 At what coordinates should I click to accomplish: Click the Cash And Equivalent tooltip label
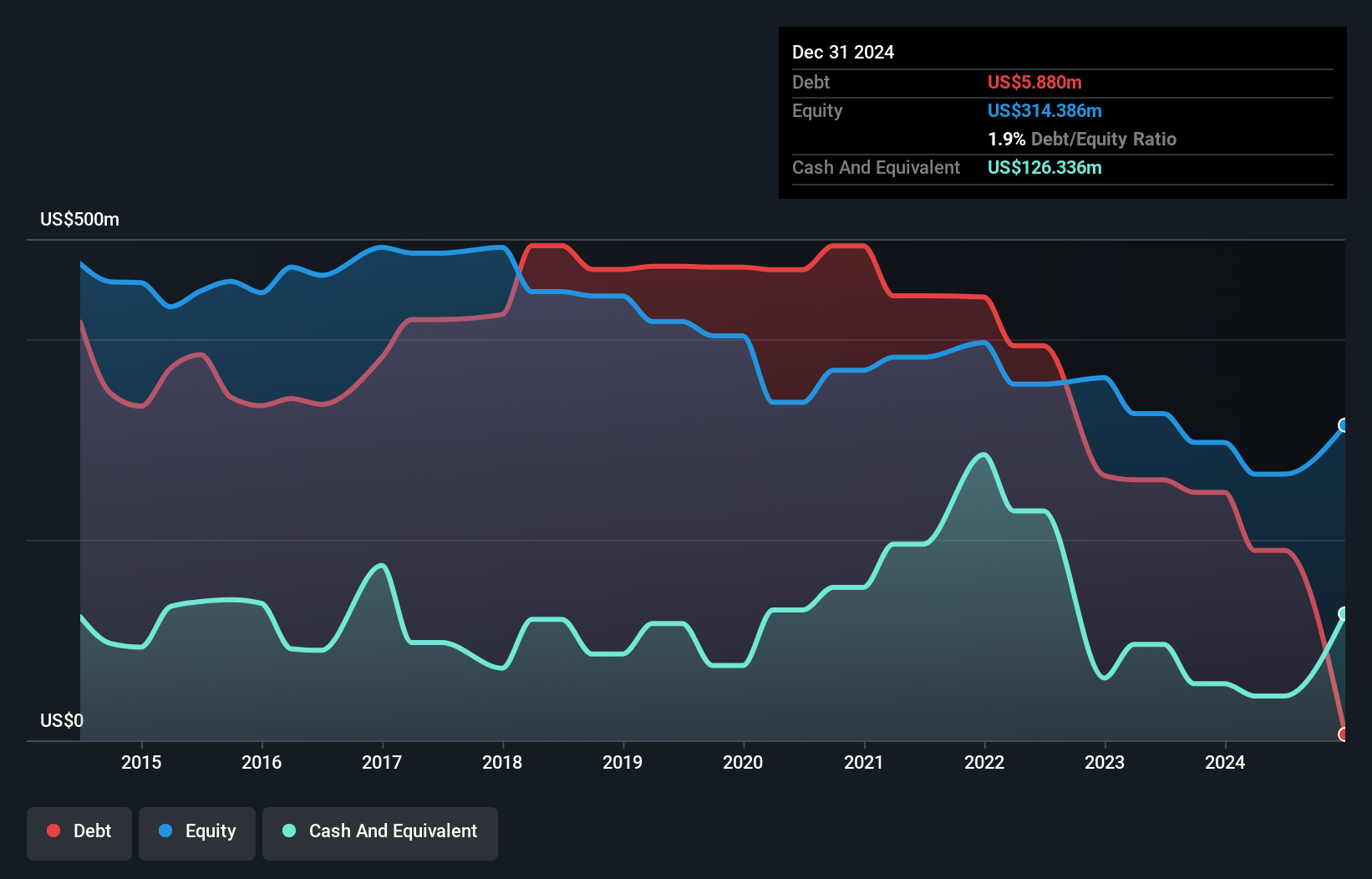[x=876, y=167]
